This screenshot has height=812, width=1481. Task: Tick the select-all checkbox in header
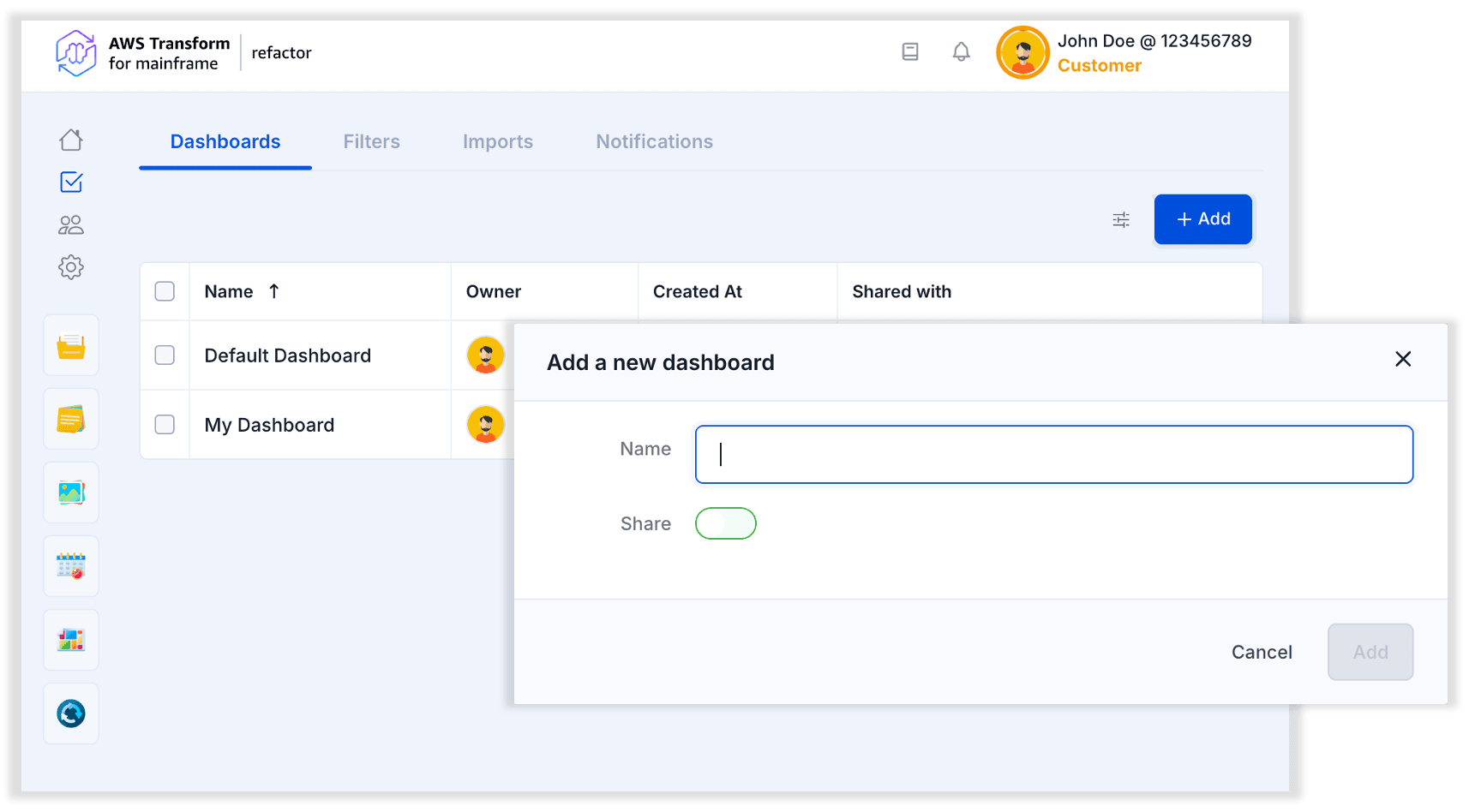165,291
